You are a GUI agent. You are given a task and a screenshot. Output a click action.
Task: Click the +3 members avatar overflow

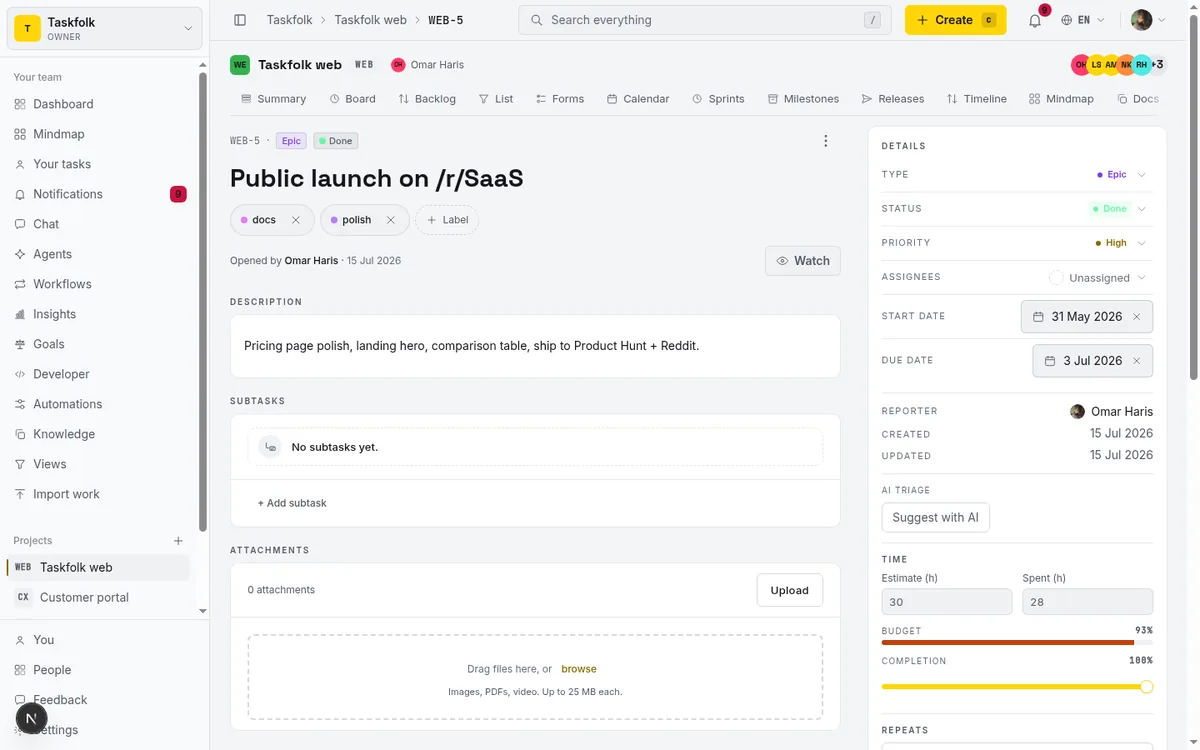1157,65
